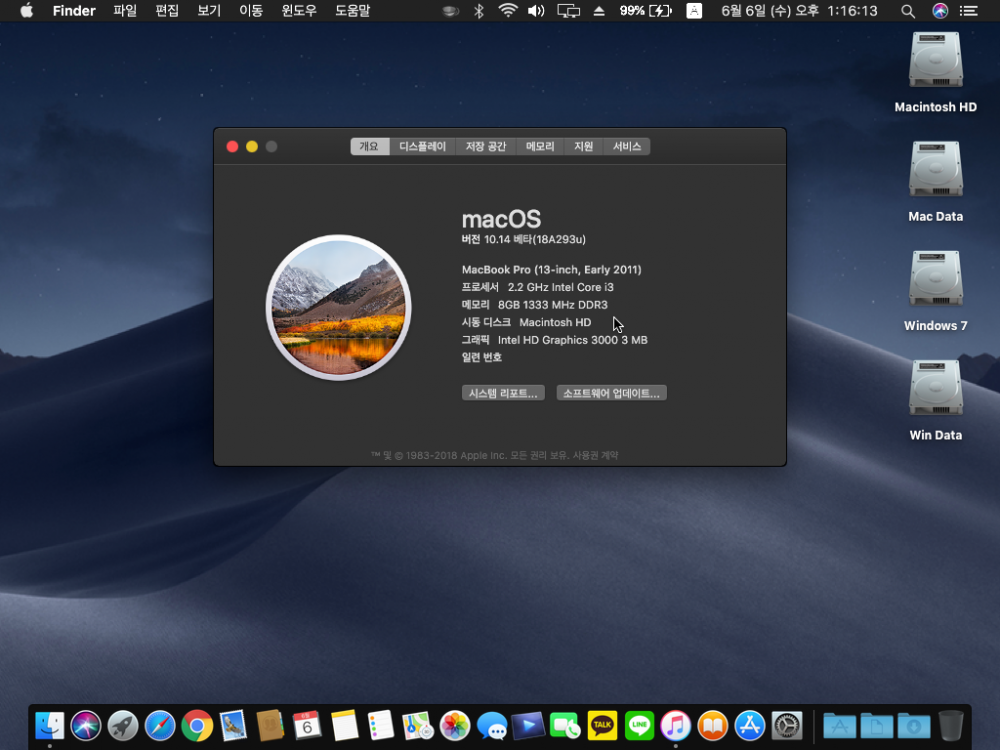Open Spotlight search in menu bar
Image resolution: width=1000 pixels, height=750 pixels.
908,11
